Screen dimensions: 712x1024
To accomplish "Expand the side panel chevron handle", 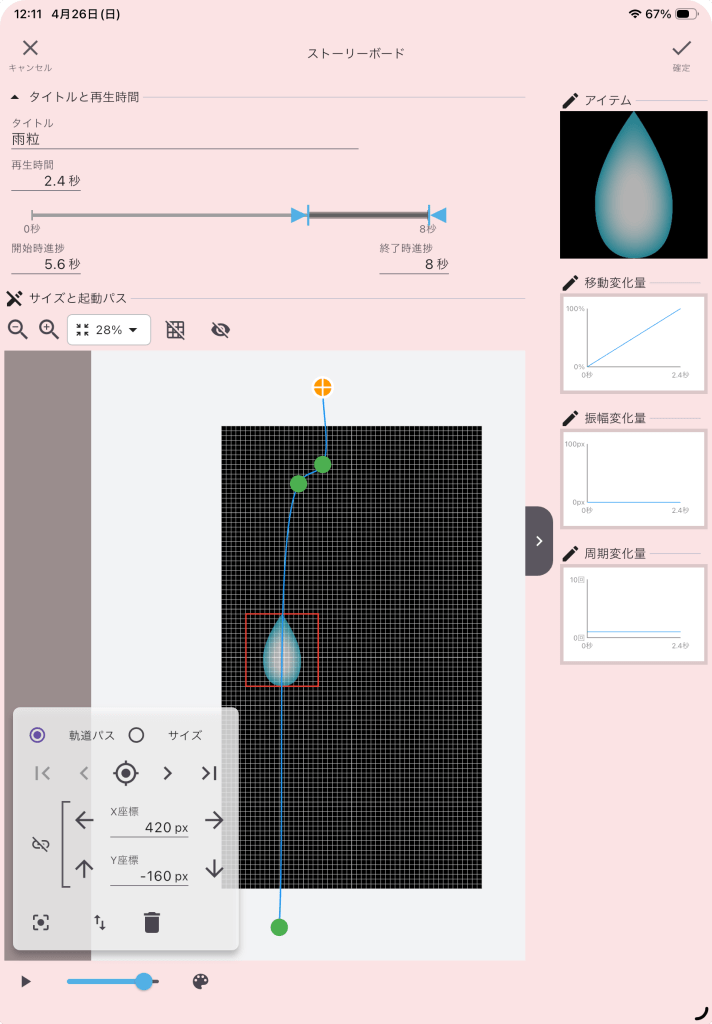I will coord(539,541).
